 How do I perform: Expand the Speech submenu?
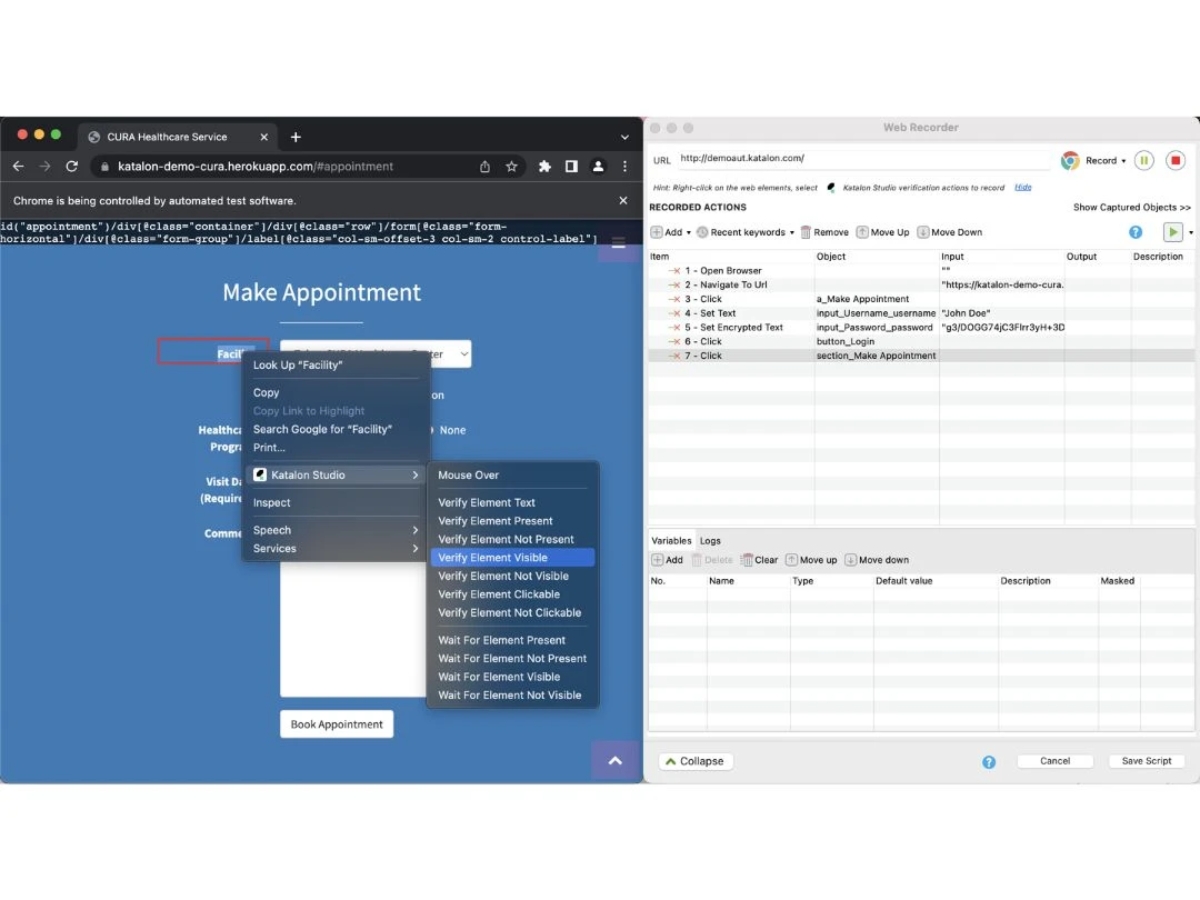336,530
